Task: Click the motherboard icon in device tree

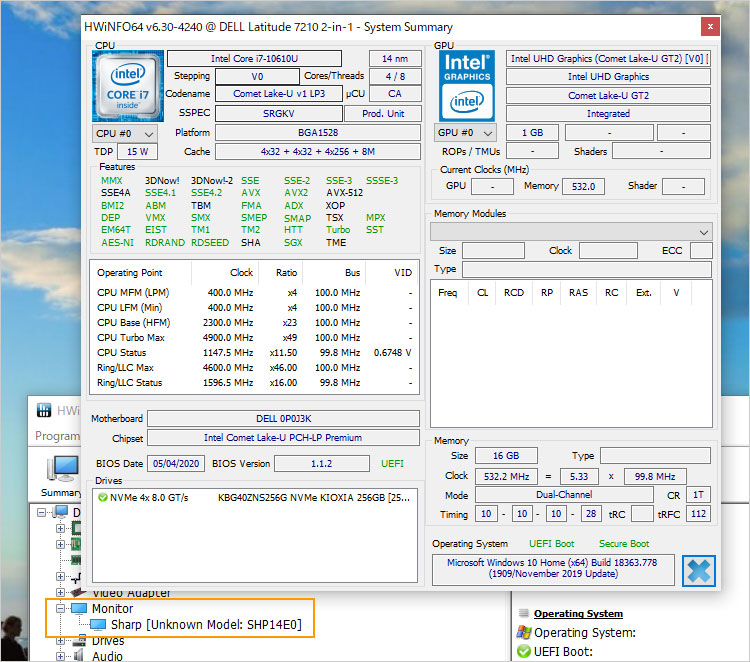Action: click(76, 544)
